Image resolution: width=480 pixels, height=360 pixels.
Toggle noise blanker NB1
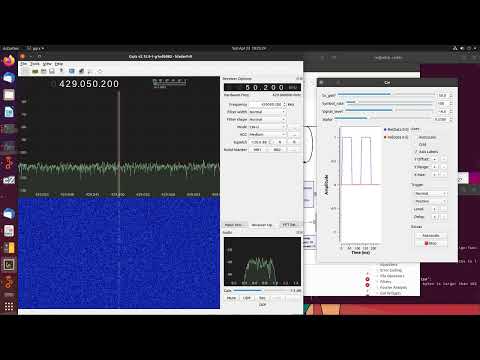coord(258,150)
